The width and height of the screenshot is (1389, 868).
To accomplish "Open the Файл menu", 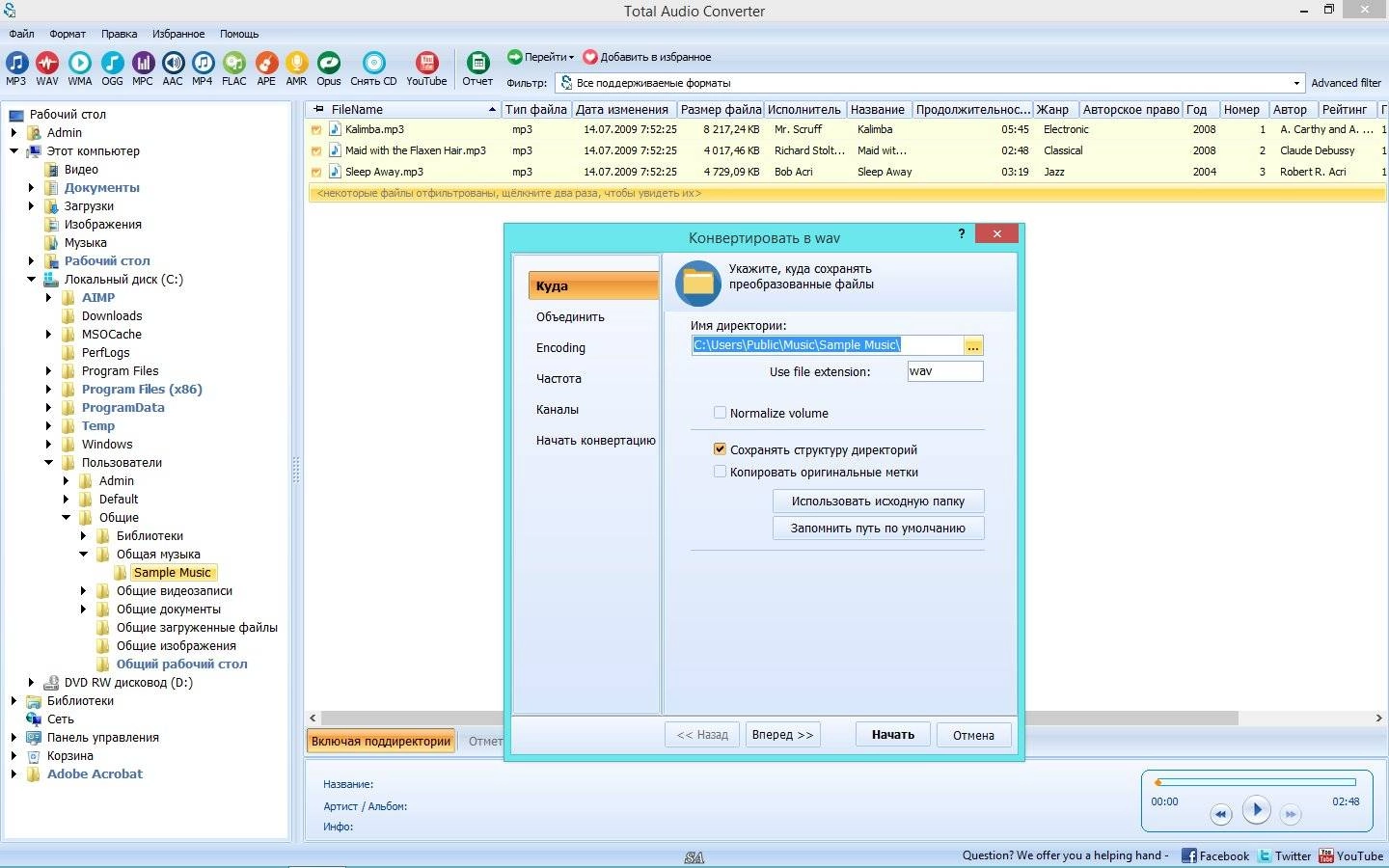I will coord(21,34).
